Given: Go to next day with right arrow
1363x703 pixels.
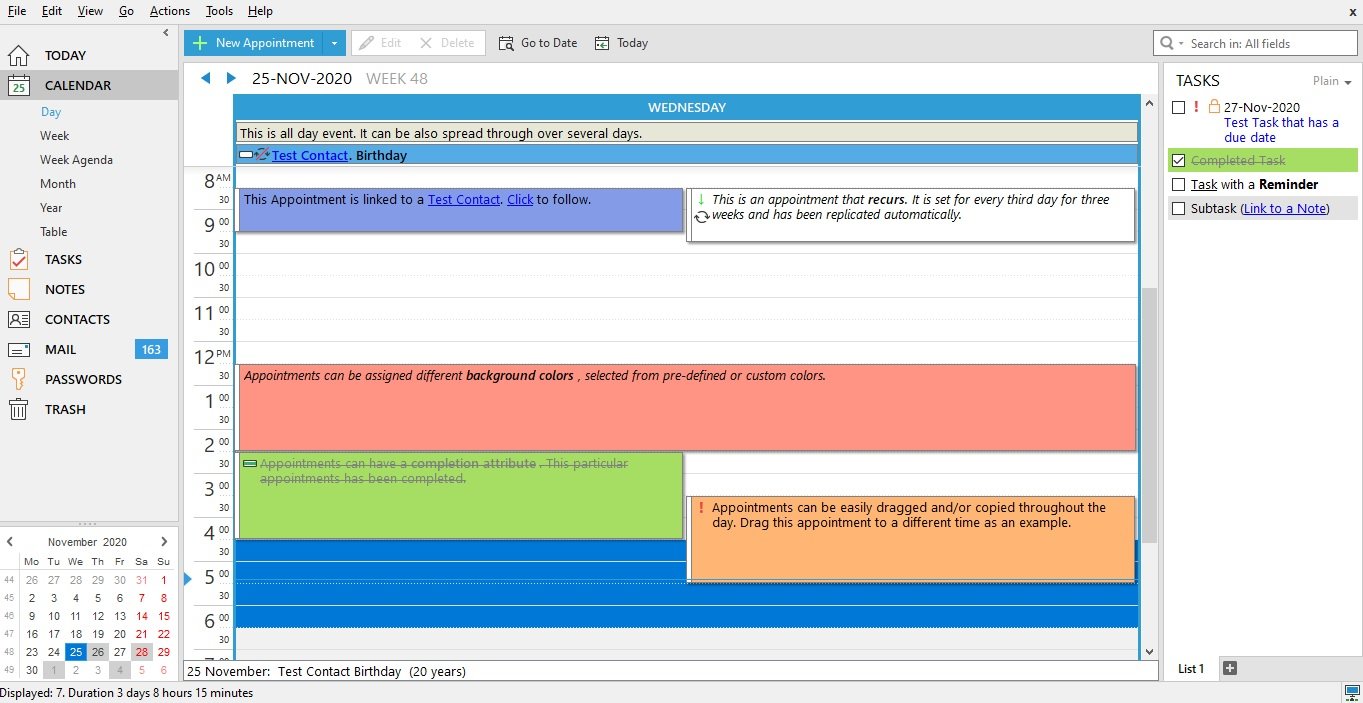Looking at the screenshot, I should [231, 78].
